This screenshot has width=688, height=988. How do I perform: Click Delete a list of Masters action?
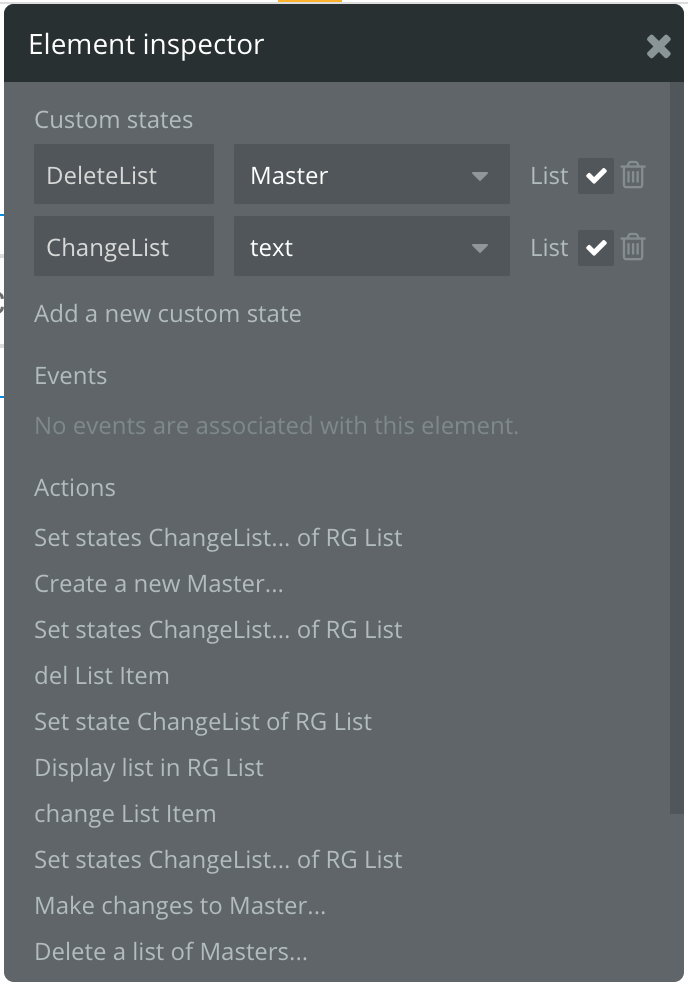pos(171,952)
